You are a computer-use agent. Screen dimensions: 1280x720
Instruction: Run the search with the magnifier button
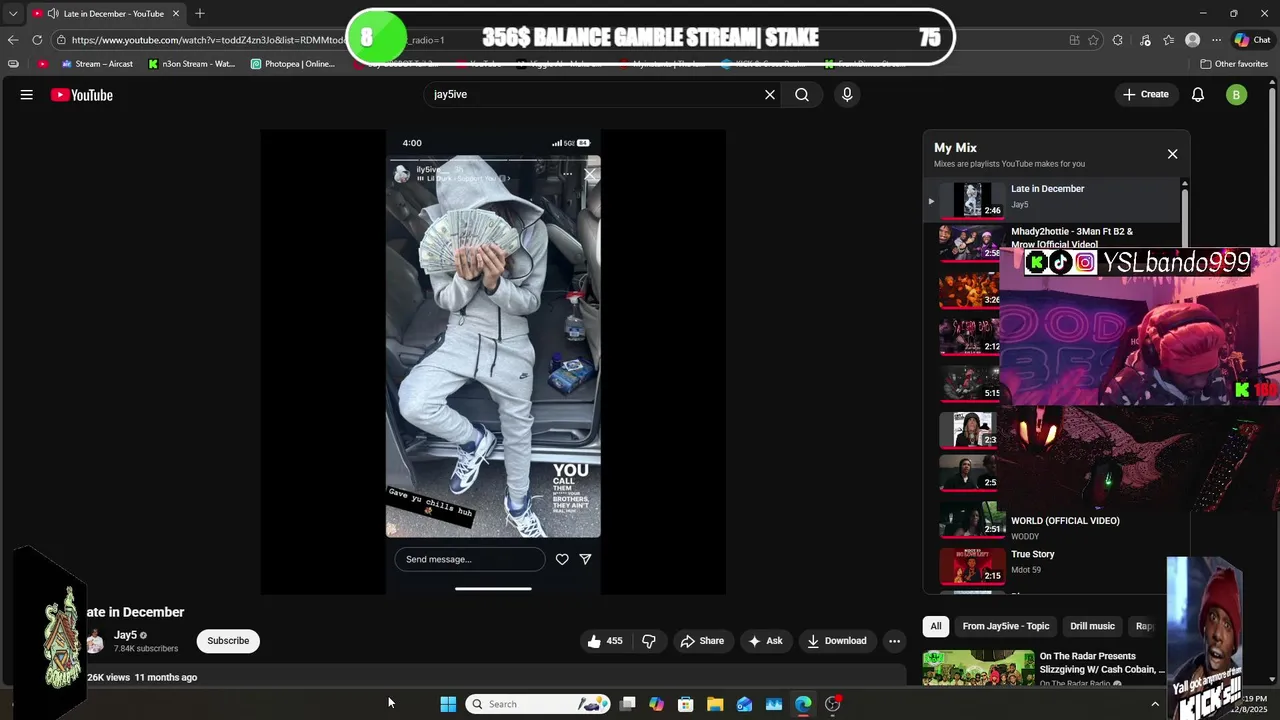(802, 95)
